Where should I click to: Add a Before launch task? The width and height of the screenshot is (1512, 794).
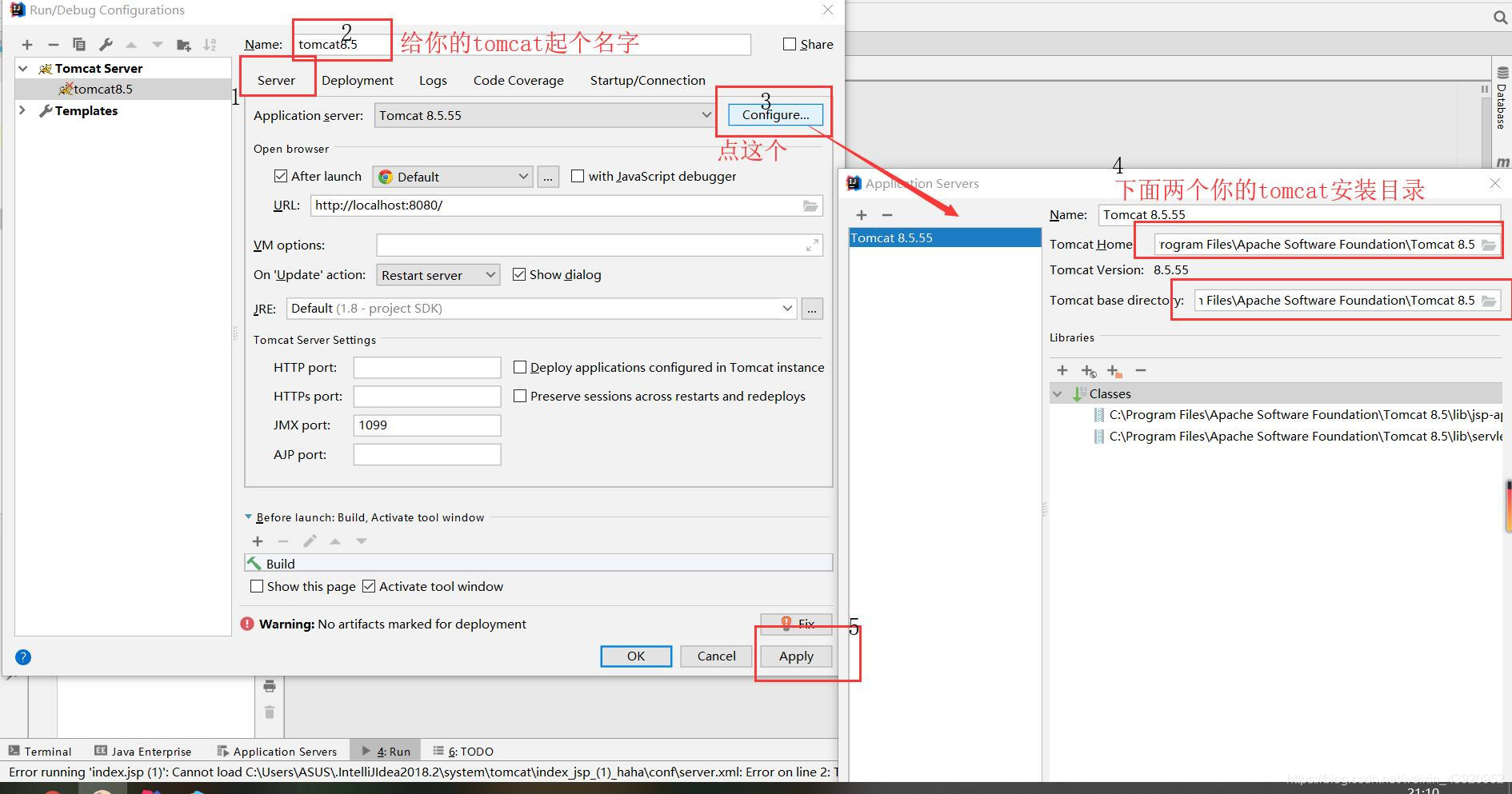point(258,541)
